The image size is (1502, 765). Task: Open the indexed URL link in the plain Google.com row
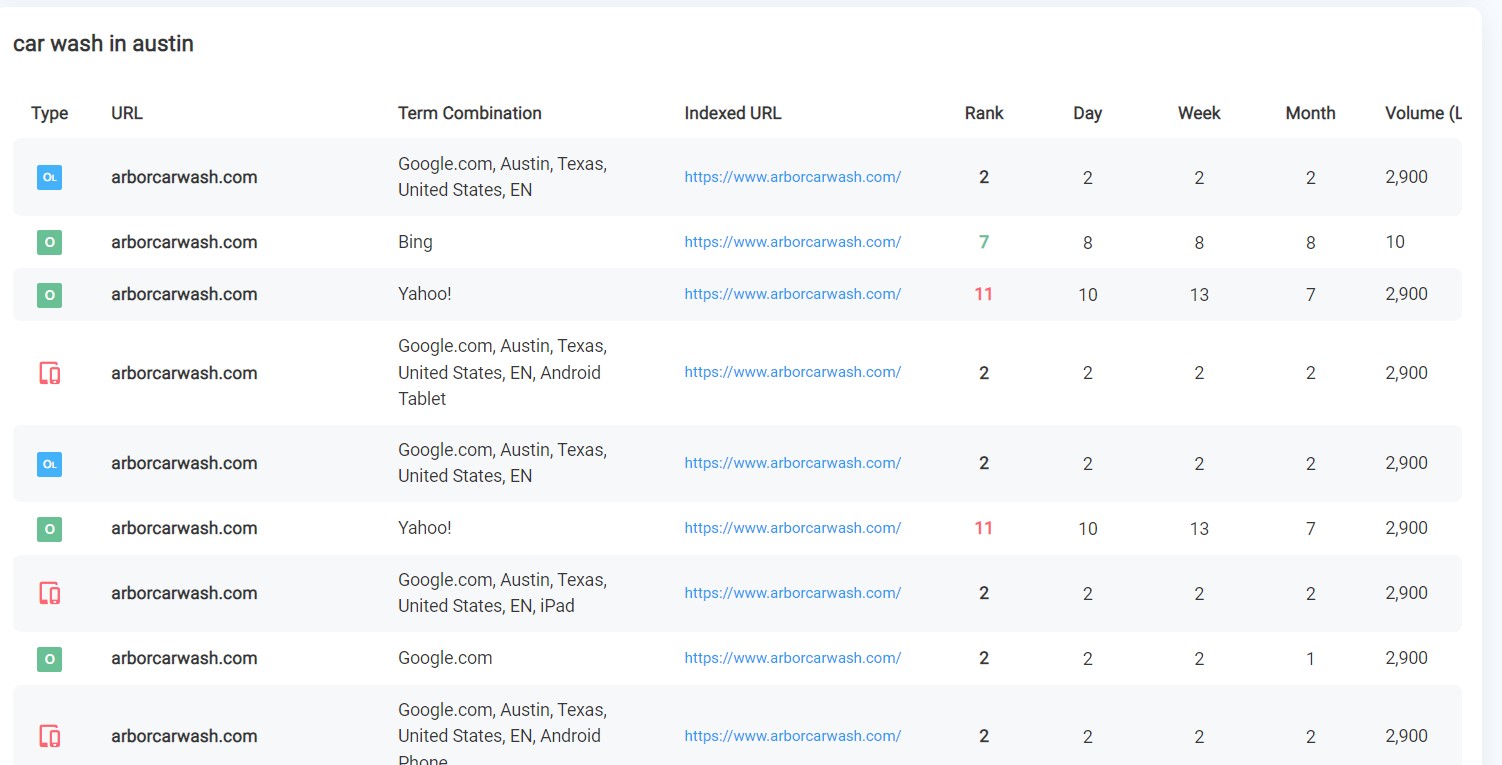point(793,658)
